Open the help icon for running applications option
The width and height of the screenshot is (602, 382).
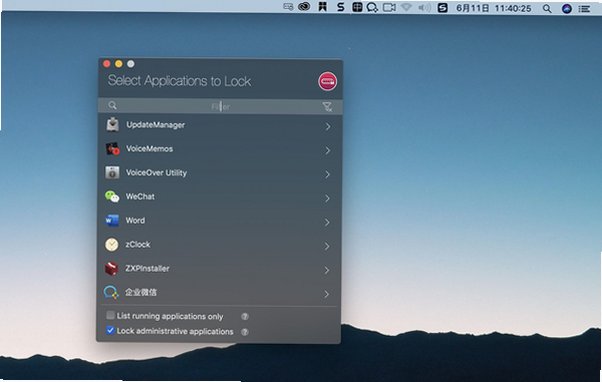245,317
